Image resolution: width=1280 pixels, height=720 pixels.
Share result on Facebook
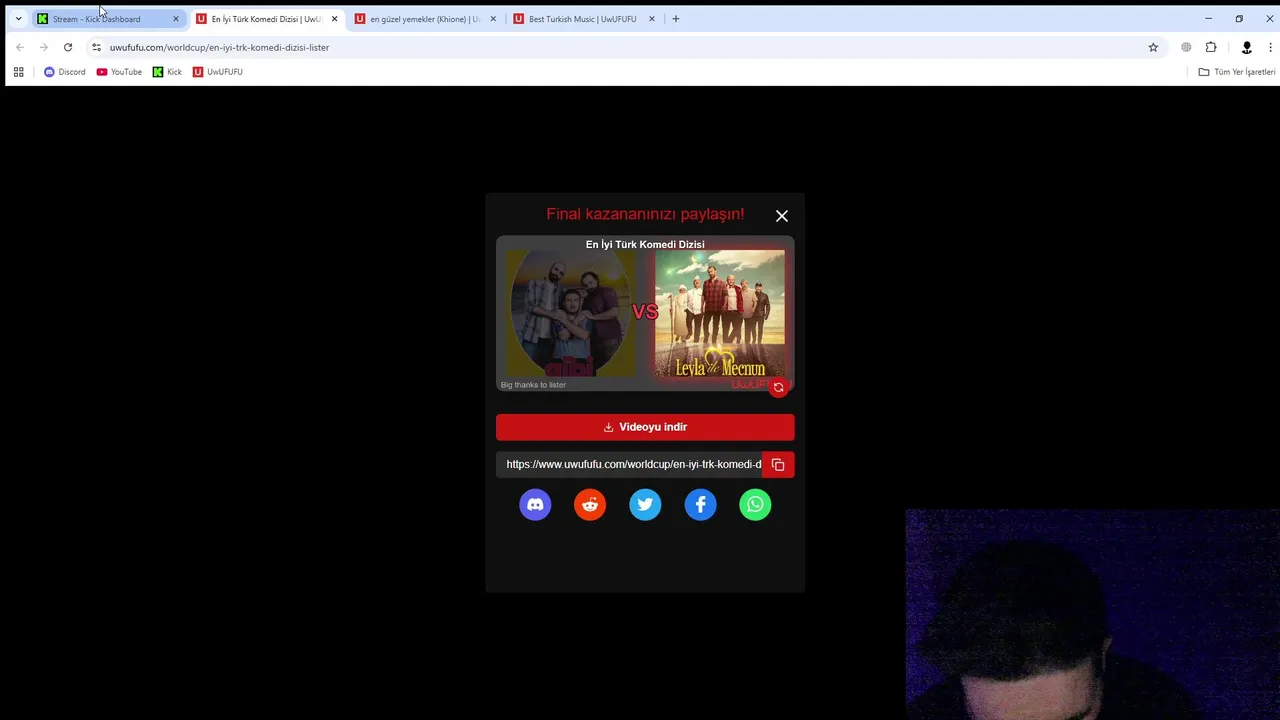point(700,505)
